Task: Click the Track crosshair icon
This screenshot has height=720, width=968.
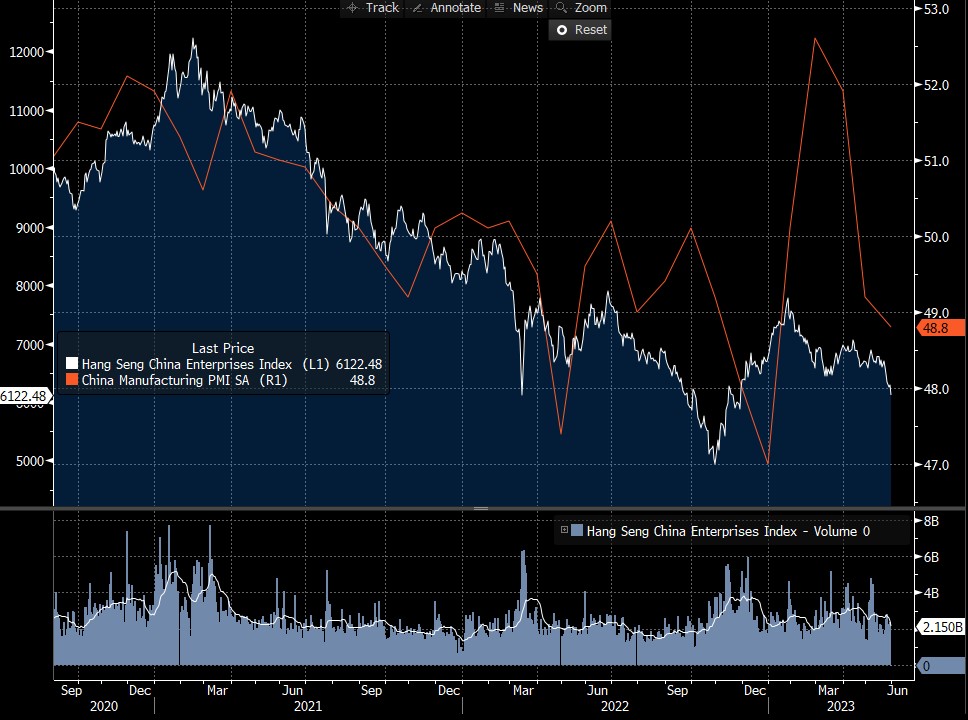Action: pyautogui.click(x=352, y=8)
